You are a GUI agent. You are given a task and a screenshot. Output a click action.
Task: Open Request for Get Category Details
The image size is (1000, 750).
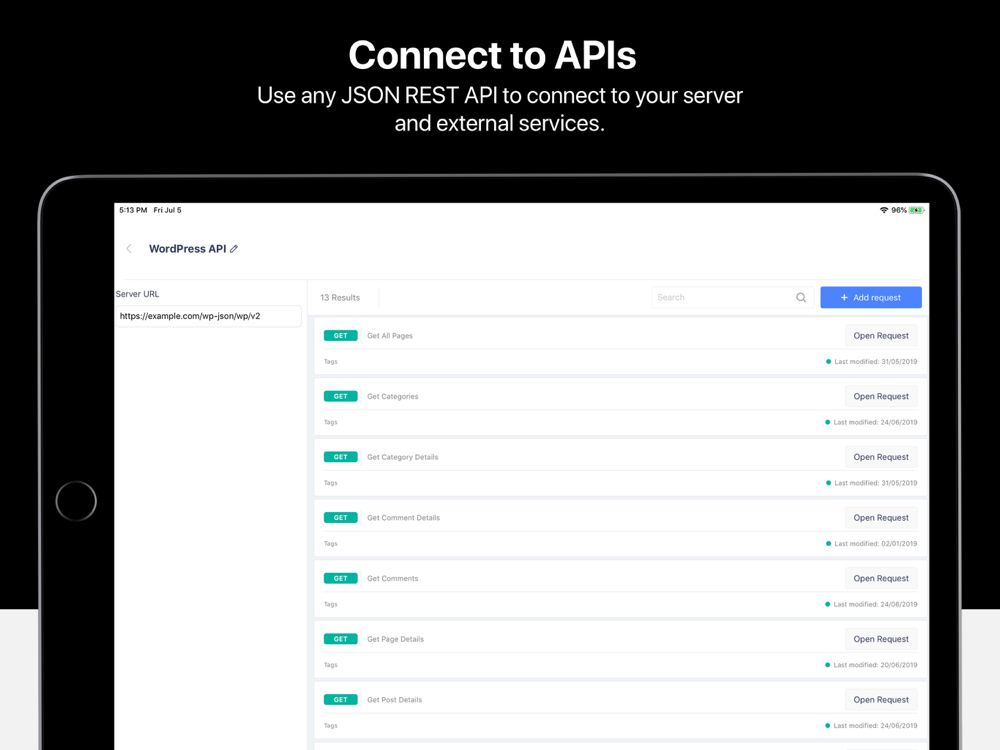tap(881, 457)
